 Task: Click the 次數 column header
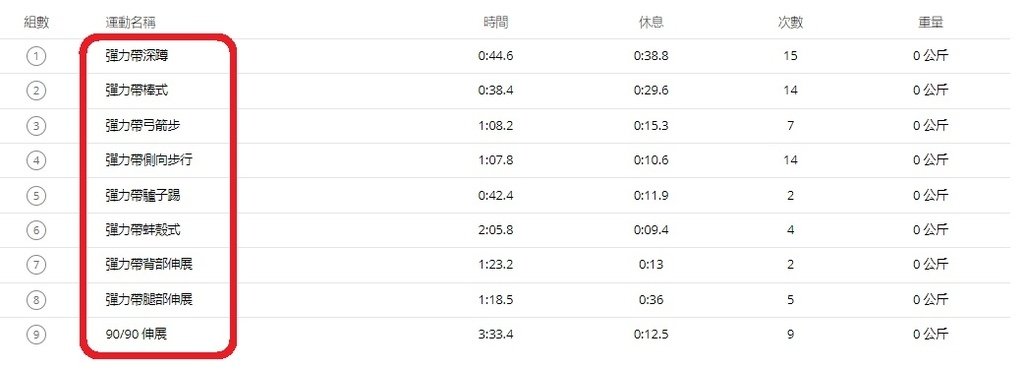click(x=790, y=22)
